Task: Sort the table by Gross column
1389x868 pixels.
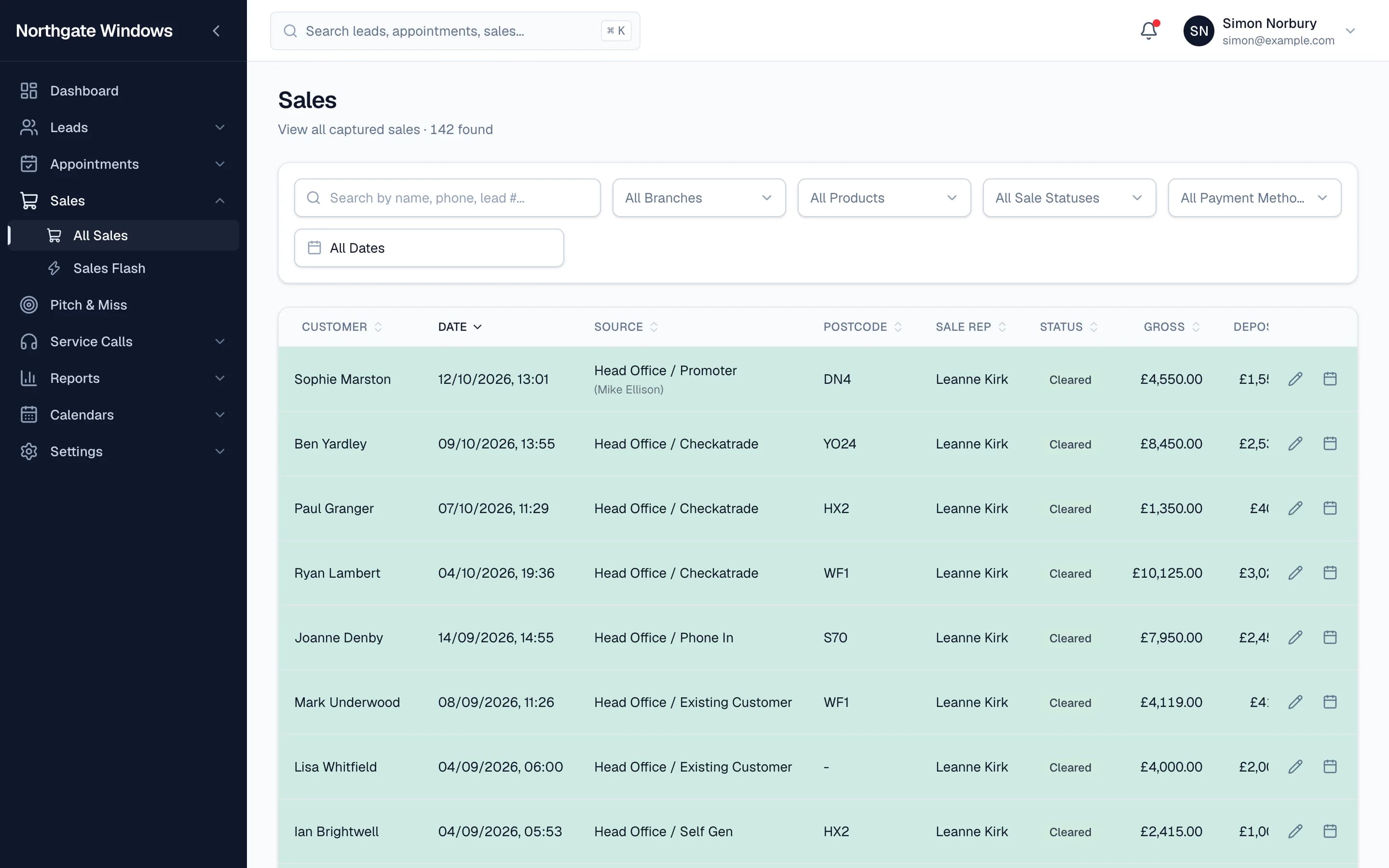Action: [x=1171, y=326]
